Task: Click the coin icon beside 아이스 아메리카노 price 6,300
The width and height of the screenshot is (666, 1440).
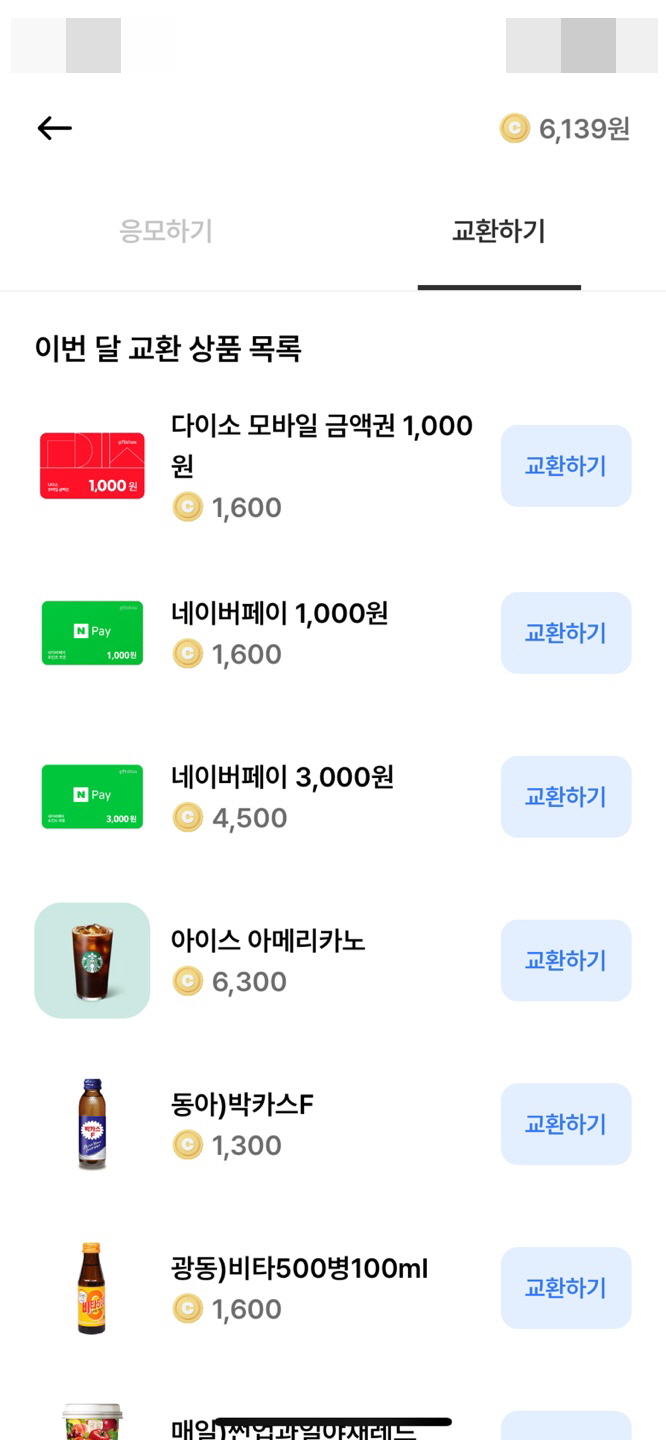Action: point(189,981)
